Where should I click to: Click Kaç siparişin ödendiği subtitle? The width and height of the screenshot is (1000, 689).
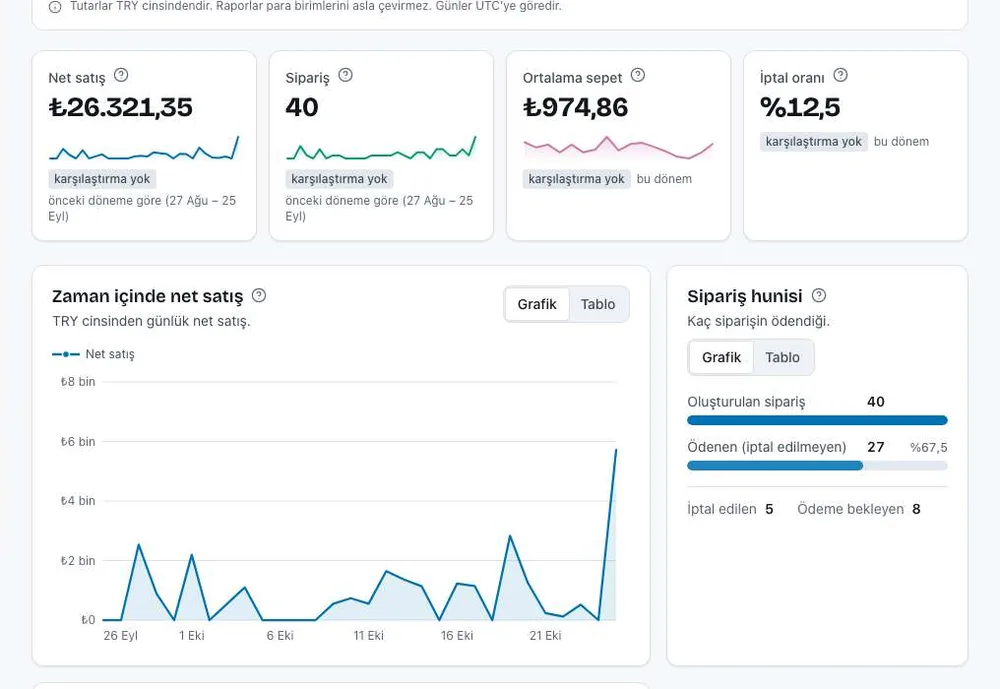click(758, 321)
